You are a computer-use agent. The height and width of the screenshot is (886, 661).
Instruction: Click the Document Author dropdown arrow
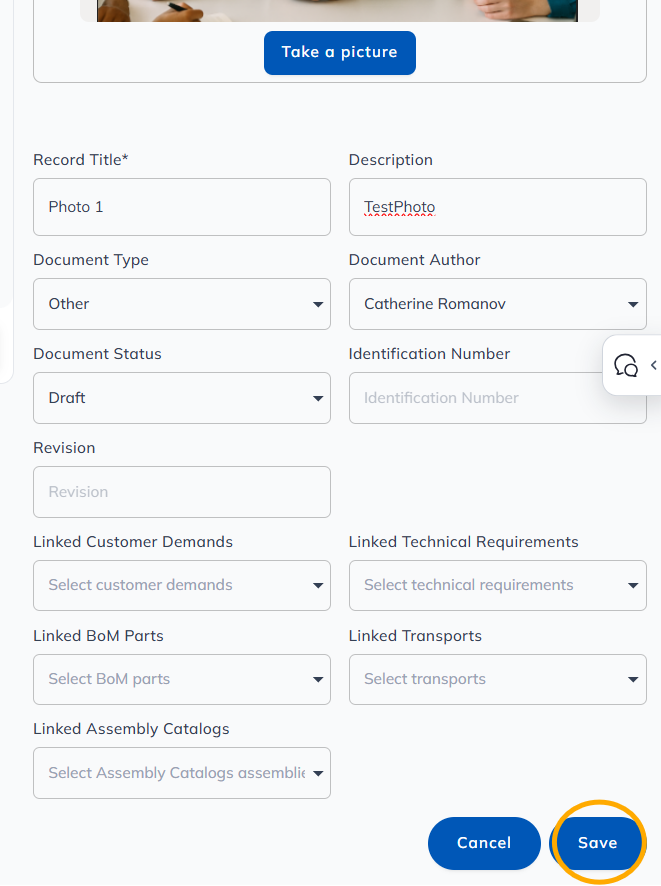pyautogui.click(x=633, y=305)
